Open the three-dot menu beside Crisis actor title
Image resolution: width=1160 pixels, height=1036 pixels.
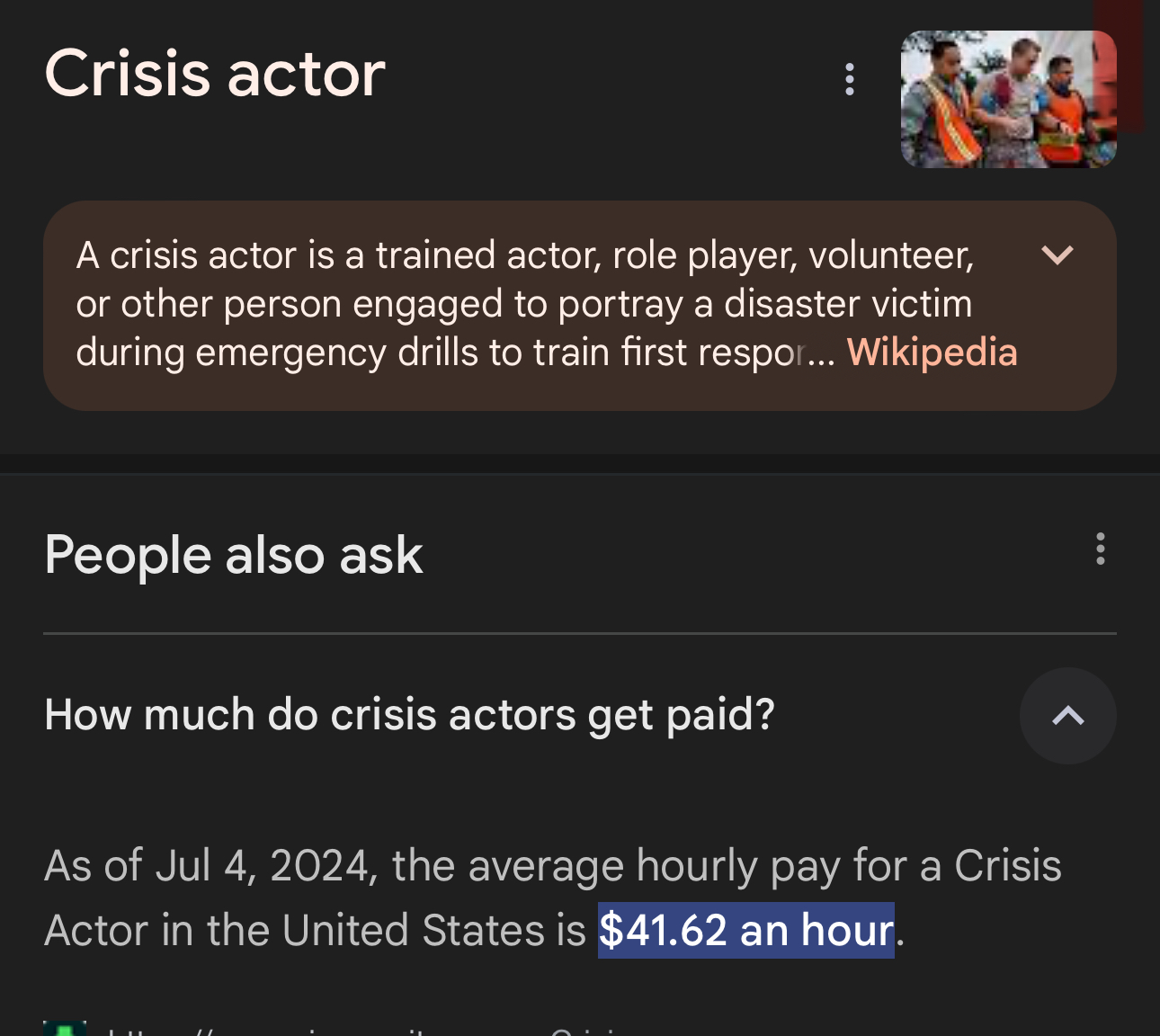point(849,79)
